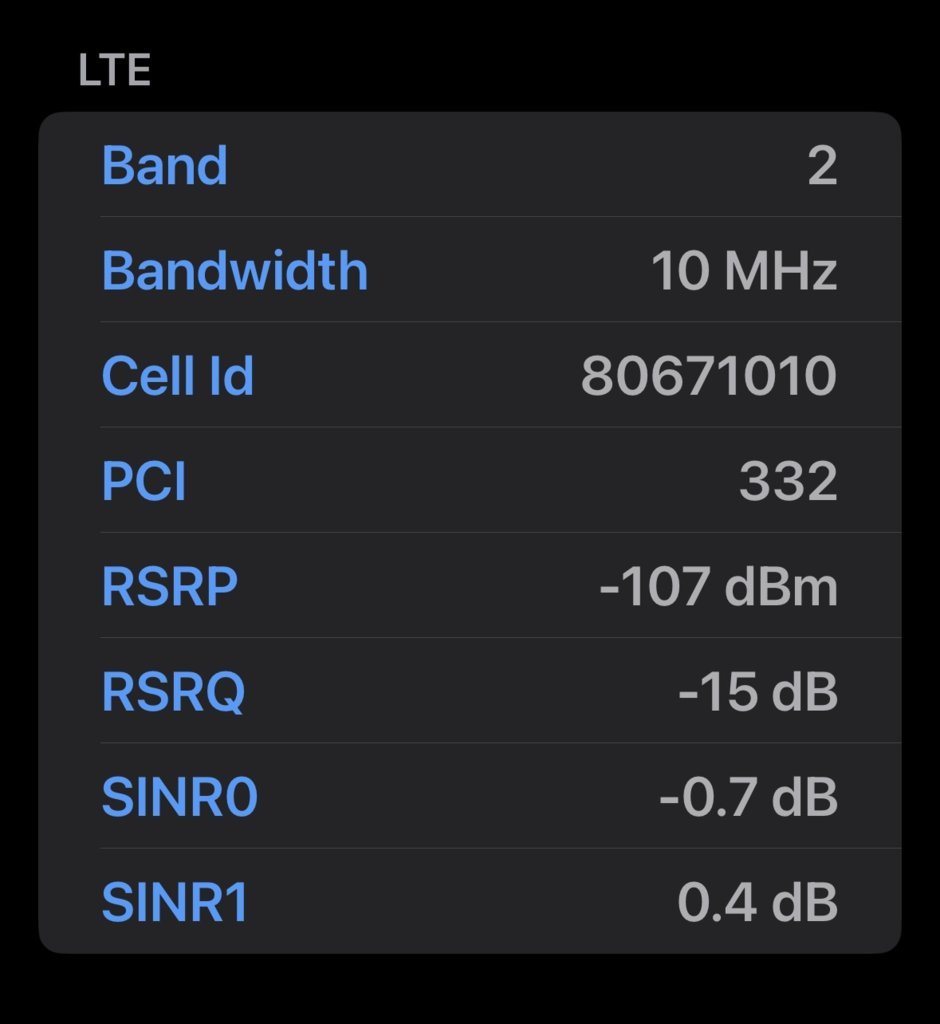Tap the LTE section header

(115, 70)
